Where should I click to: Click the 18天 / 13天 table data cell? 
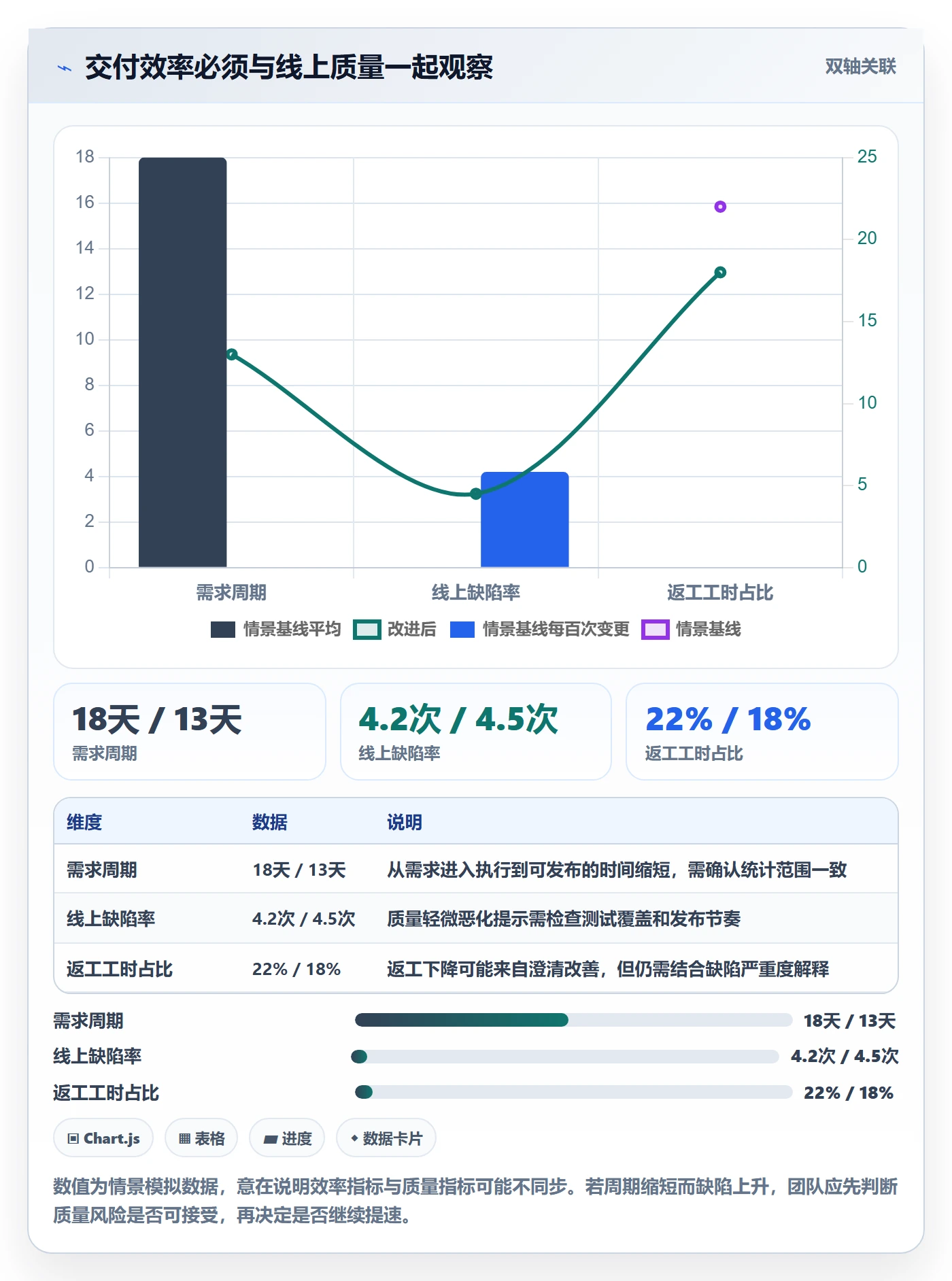(299, 870)
